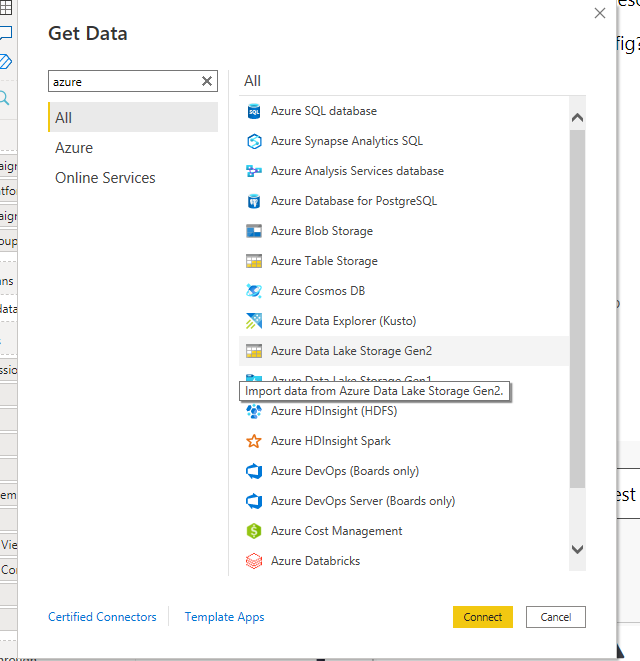Click the scroll down arrow of connector list
This screenshot has width=640, height=661.
577,549
